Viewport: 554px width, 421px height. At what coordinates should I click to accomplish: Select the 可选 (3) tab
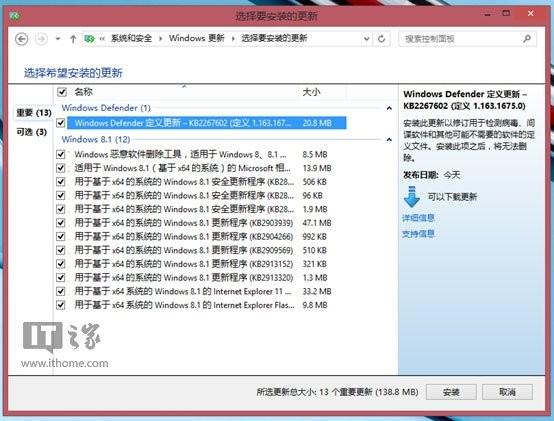pyautogui.click(x=31, y=132)
